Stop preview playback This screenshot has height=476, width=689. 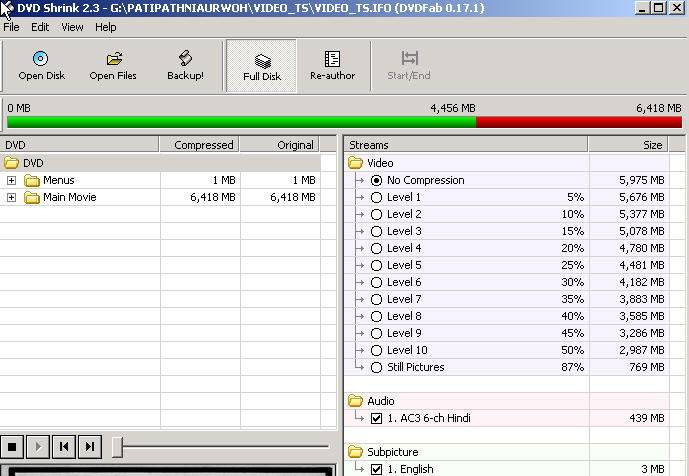(x=12, y=447)
